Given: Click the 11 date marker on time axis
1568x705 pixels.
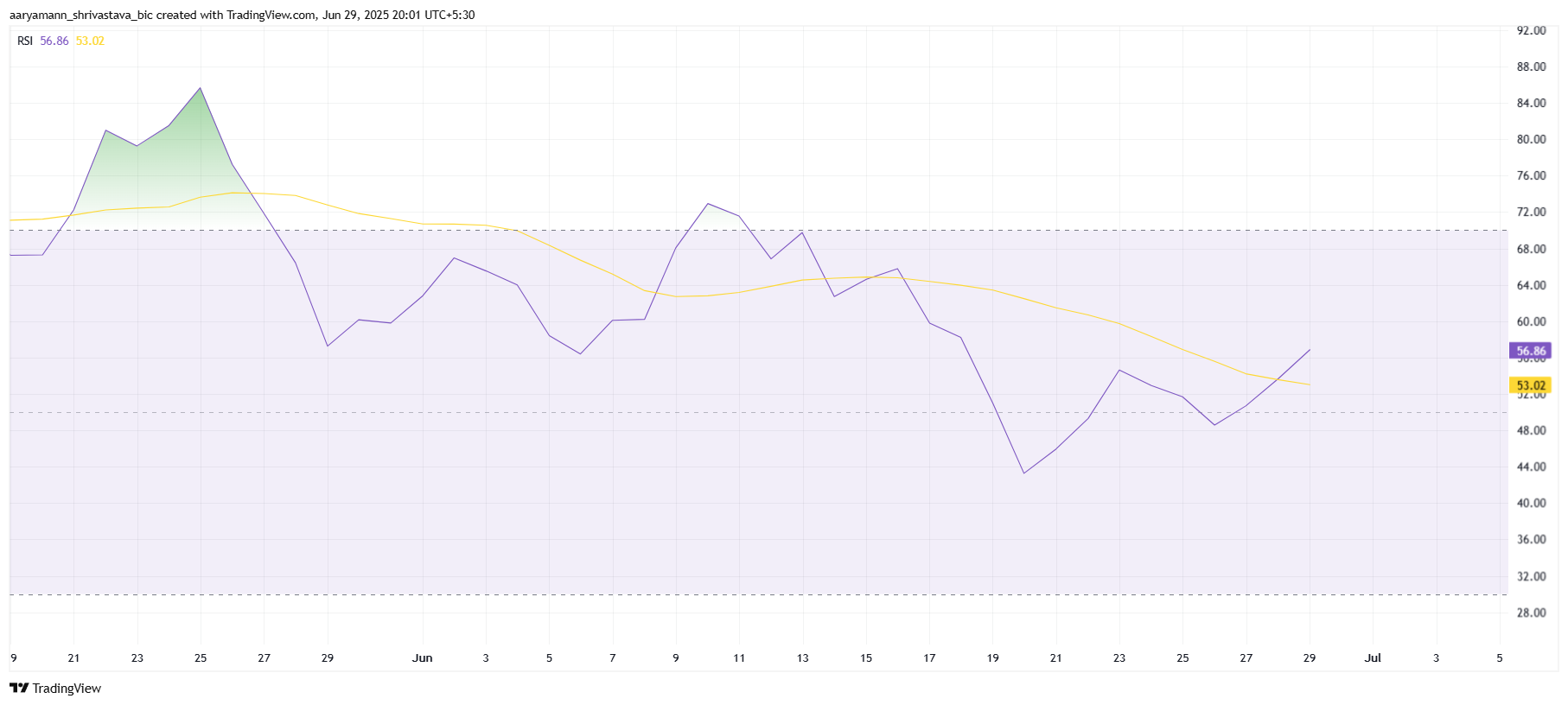Looking at the screenshot, I should [x=739, y=657].
